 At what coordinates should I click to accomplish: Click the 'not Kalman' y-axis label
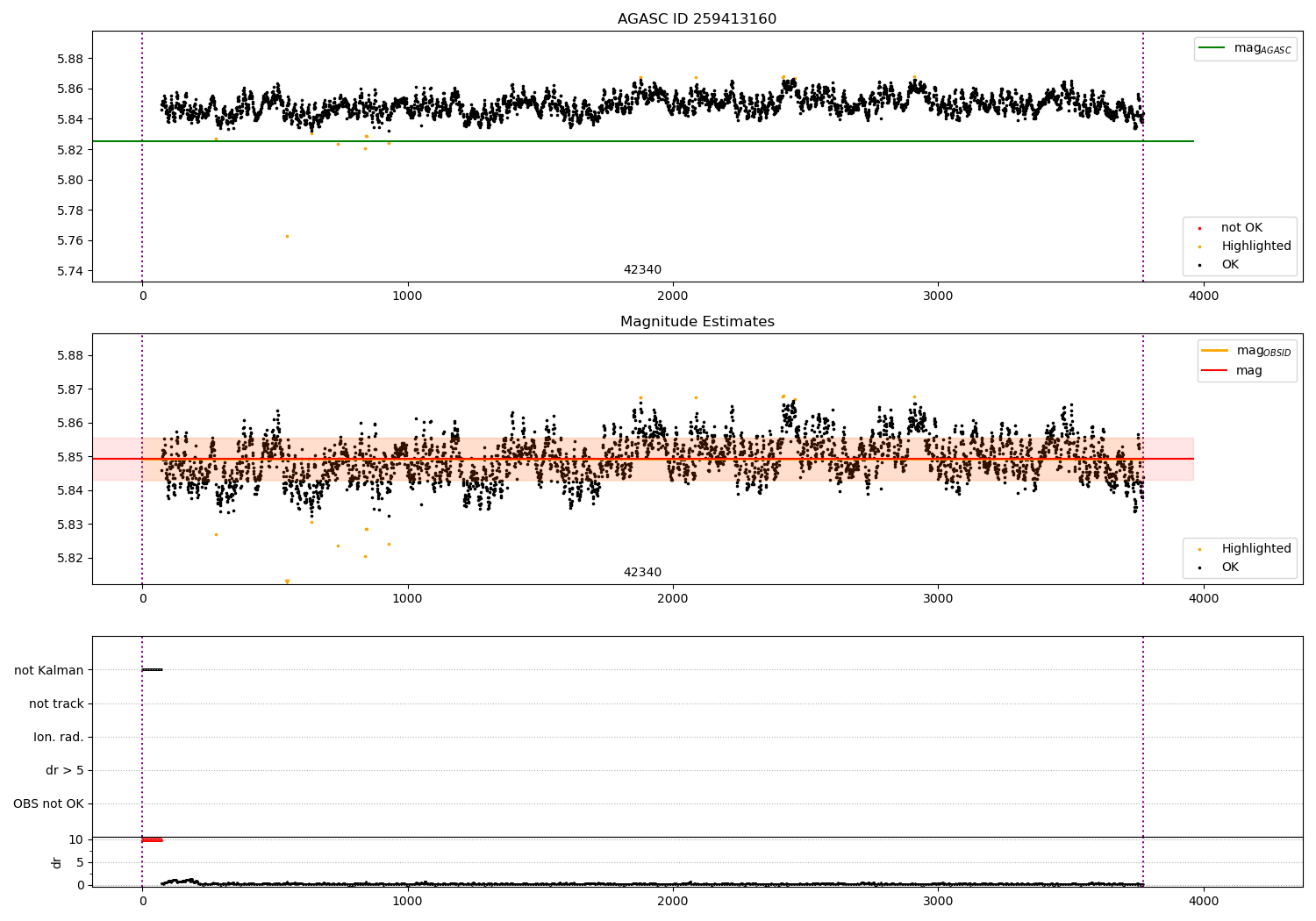49,670
